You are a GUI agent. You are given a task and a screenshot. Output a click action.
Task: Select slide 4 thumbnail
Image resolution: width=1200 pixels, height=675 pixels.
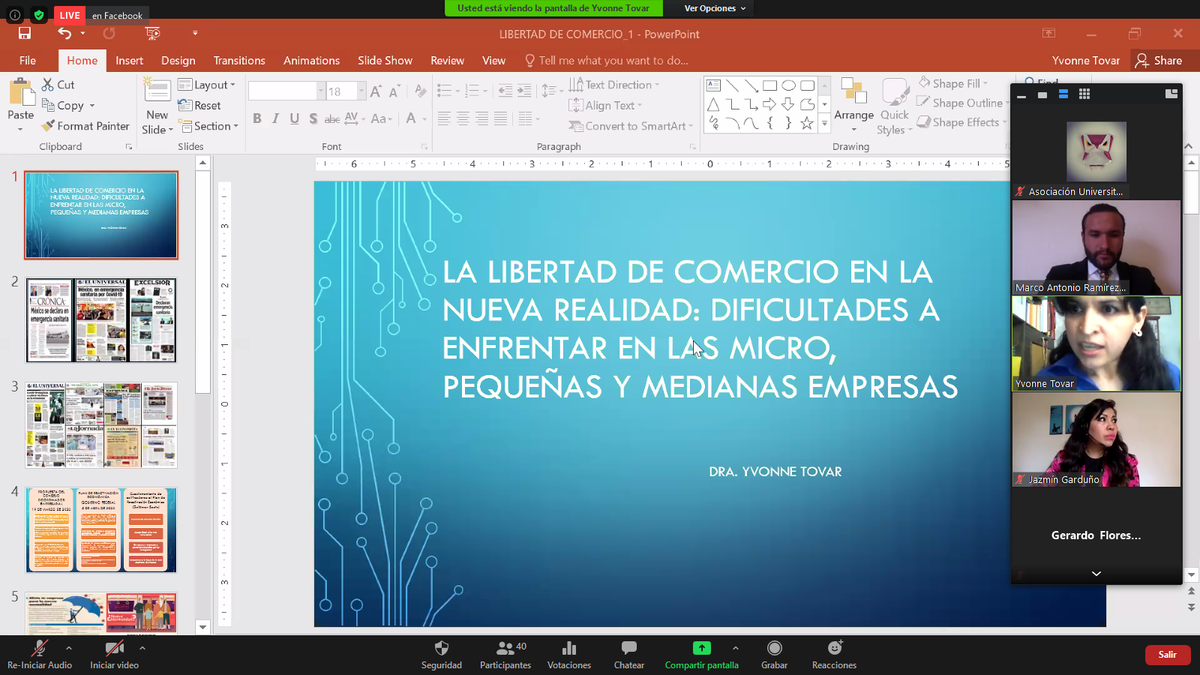[x=101, y=529]
